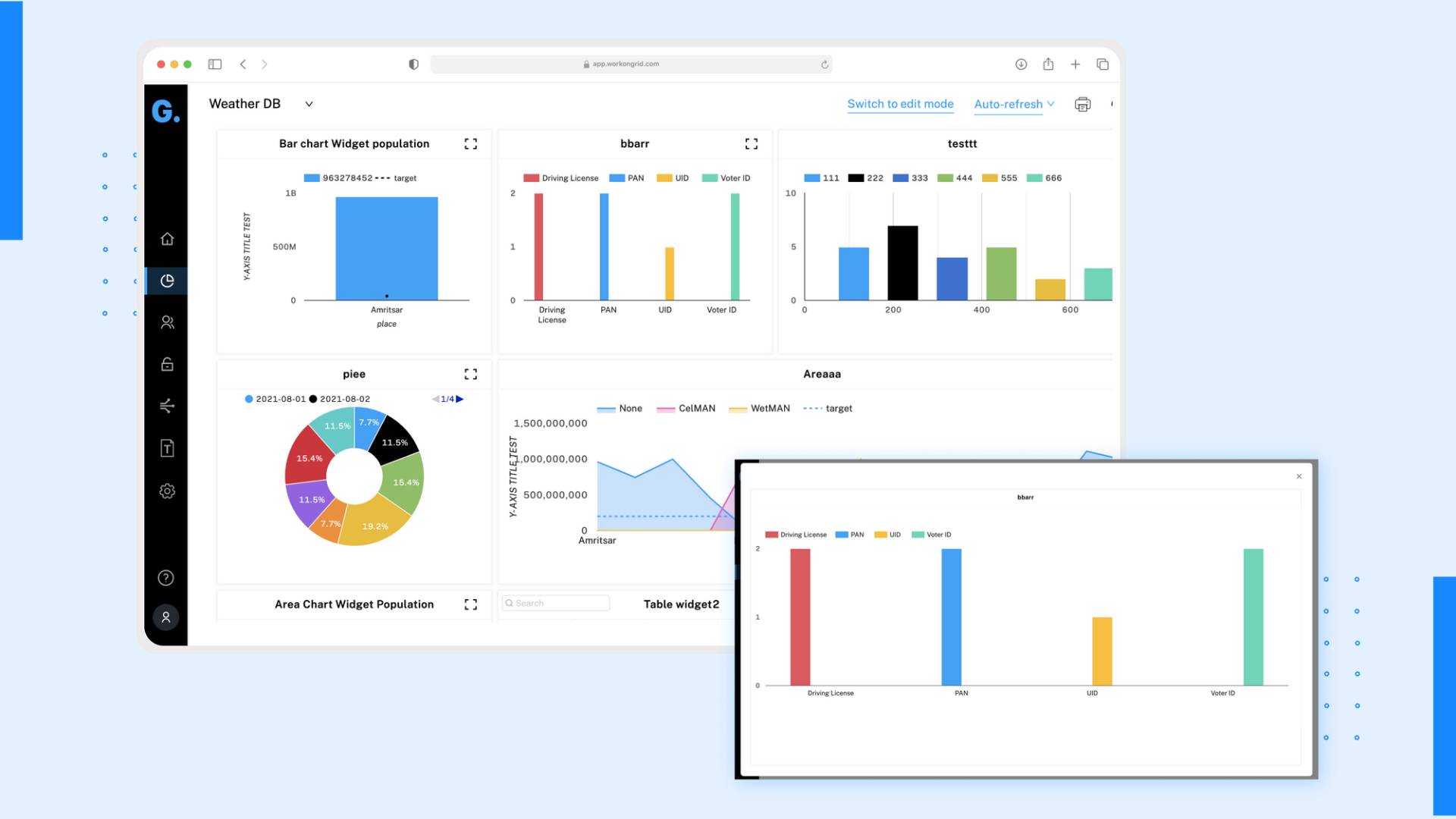Open the home icon in sidebar
This screenshot has height=819, width=1456.
167,239
